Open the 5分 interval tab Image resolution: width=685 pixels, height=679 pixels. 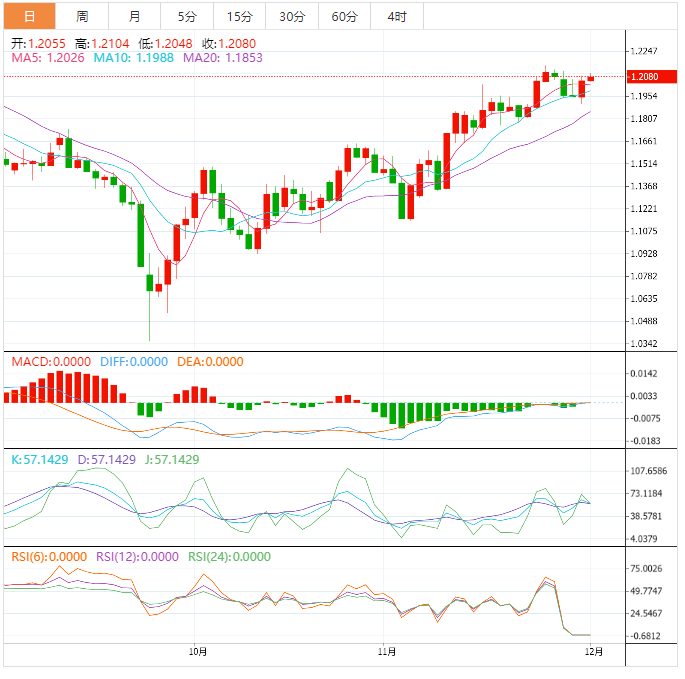point(187,16)
